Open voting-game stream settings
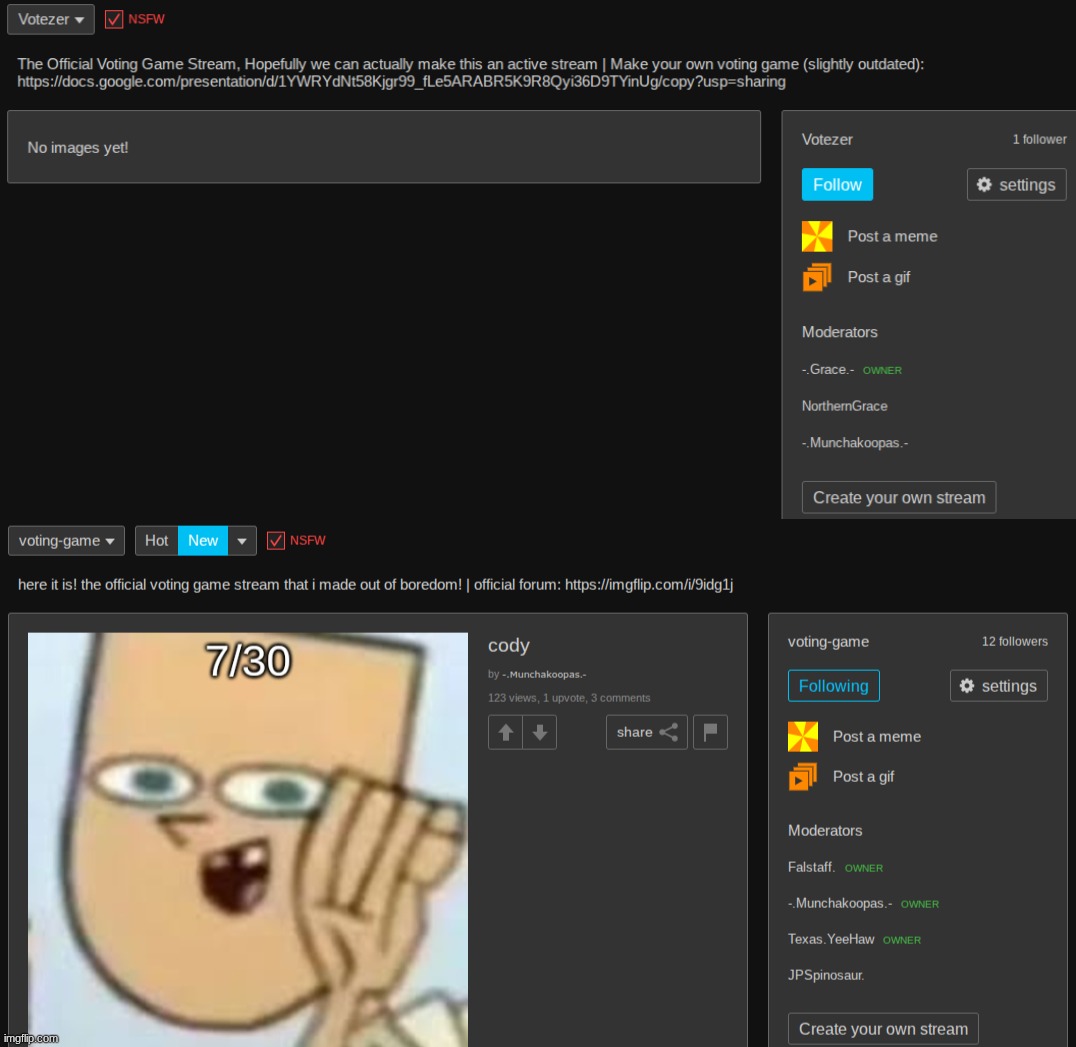The width and height of the screenshot is (1076, 1047). click(x=998, y=686)
